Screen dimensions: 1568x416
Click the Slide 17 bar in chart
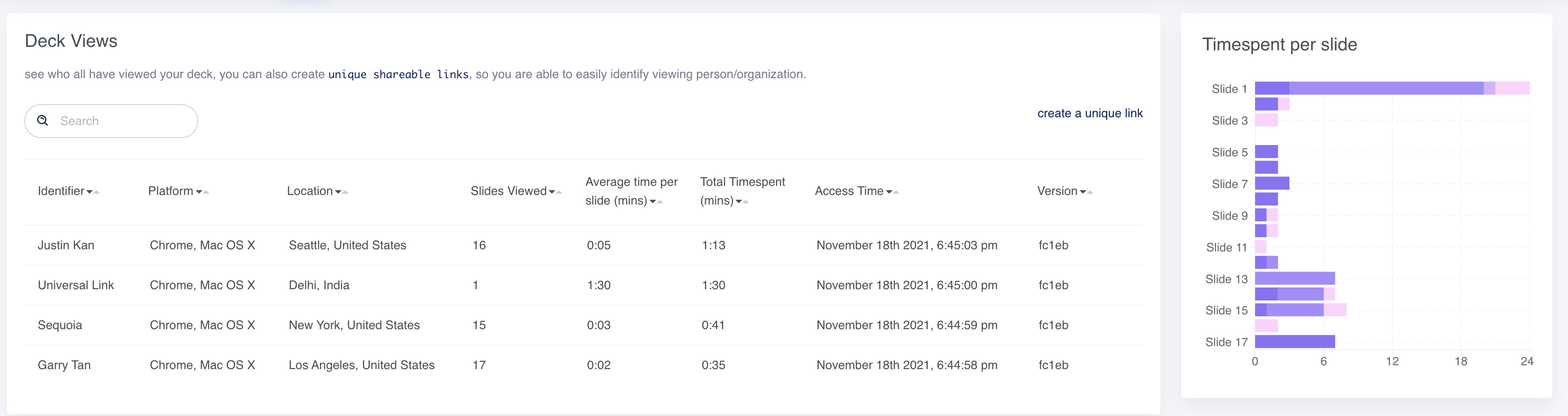click(1295, 342)
